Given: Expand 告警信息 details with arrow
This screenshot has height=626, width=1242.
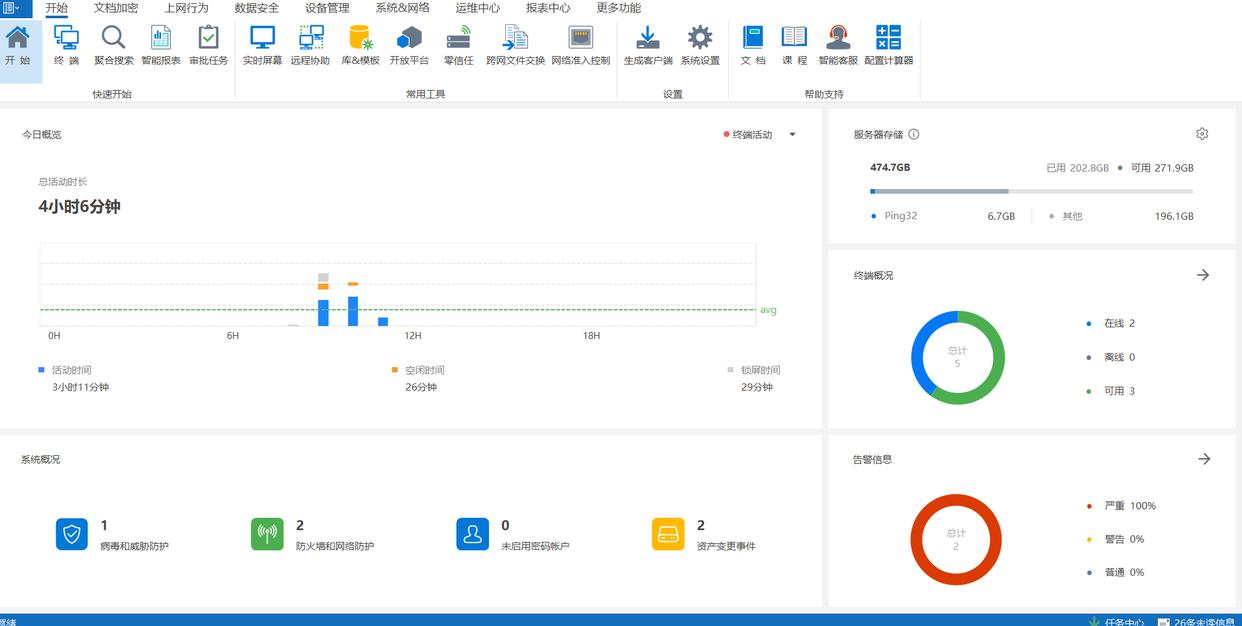Looking at the screenshot, I should pos(1203,459).
